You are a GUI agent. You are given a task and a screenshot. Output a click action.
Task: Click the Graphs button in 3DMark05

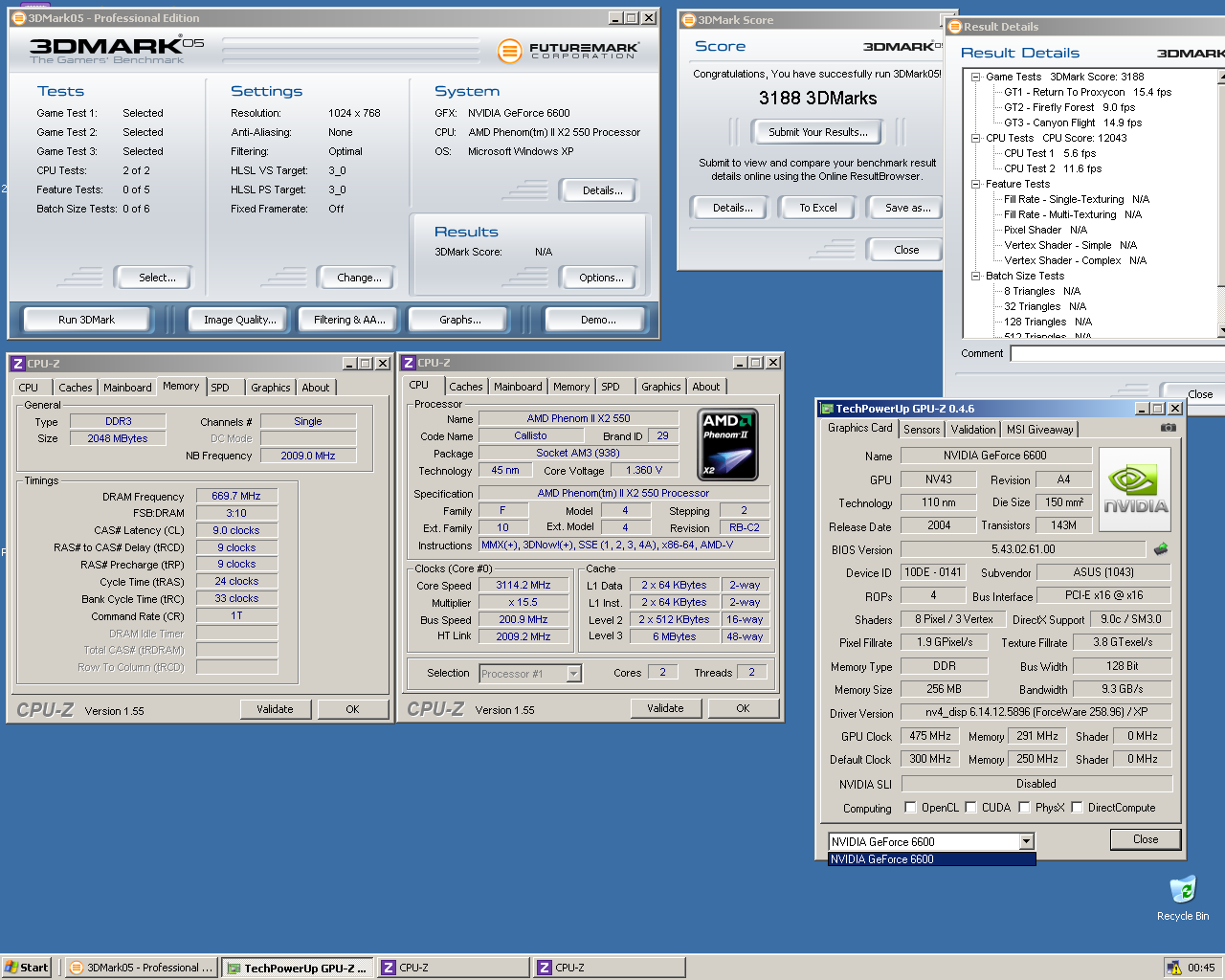[460, 320]
